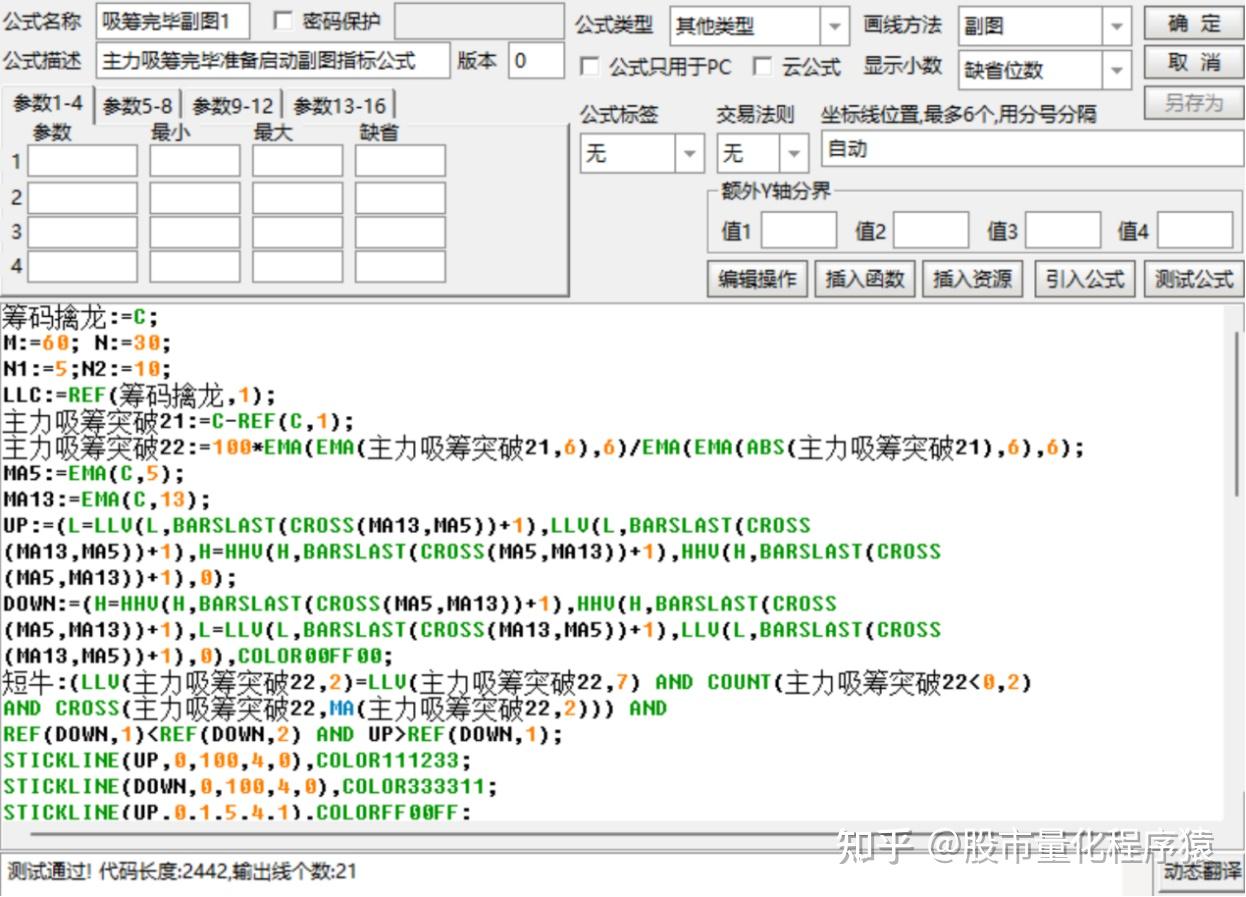Click the 引入公式 button
The height and width of the screenshot is (897, 1246).
(x=1086, y=279)
